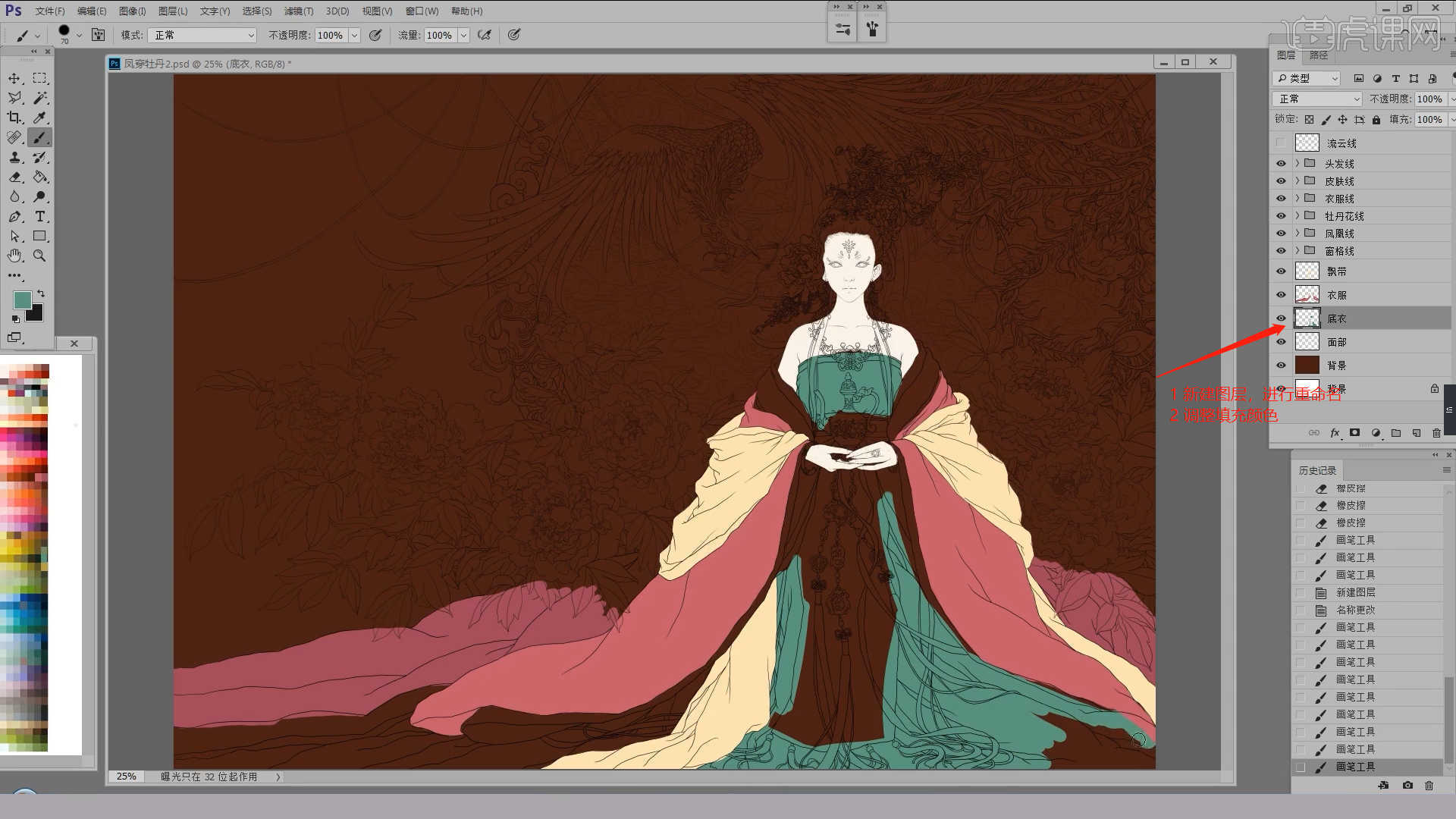1456x819 pixels.
Task: Select the Horizontal Type tool
Action: (x=40, y=216)
